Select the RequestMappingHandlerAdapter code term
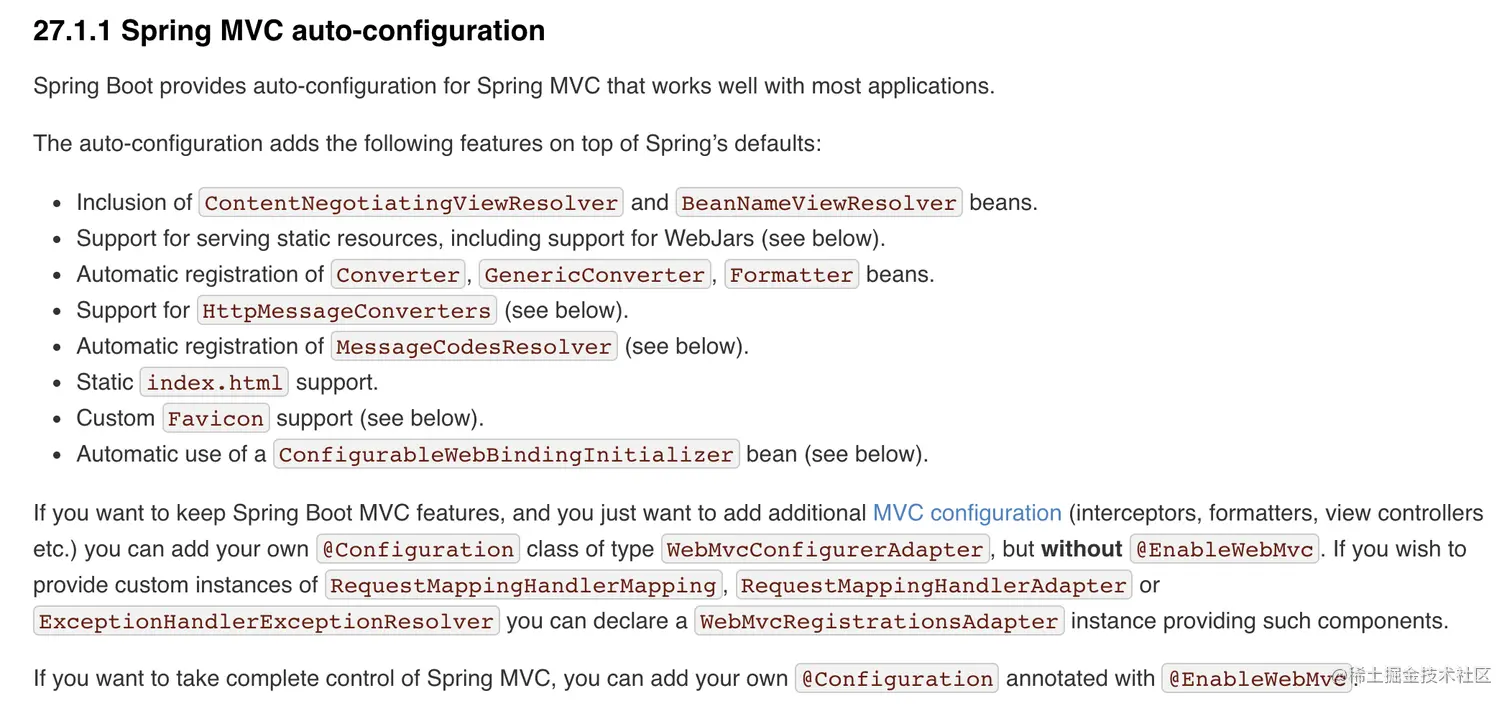This screenshot has height=706, width=1512. coord(934,586)
